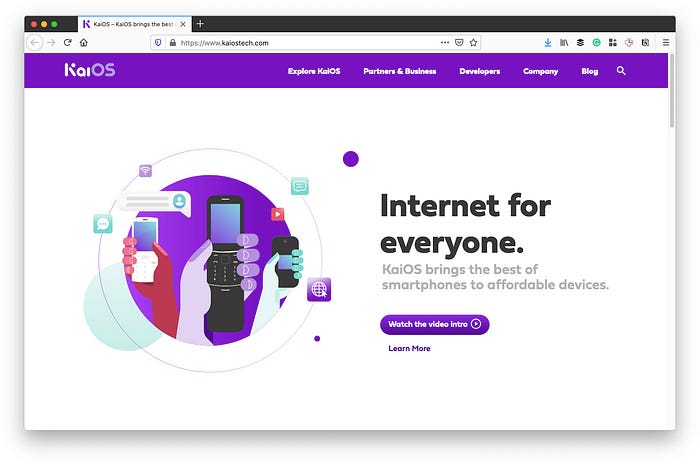
Task: Go to the browser home icon
Action: coord(83,42)
